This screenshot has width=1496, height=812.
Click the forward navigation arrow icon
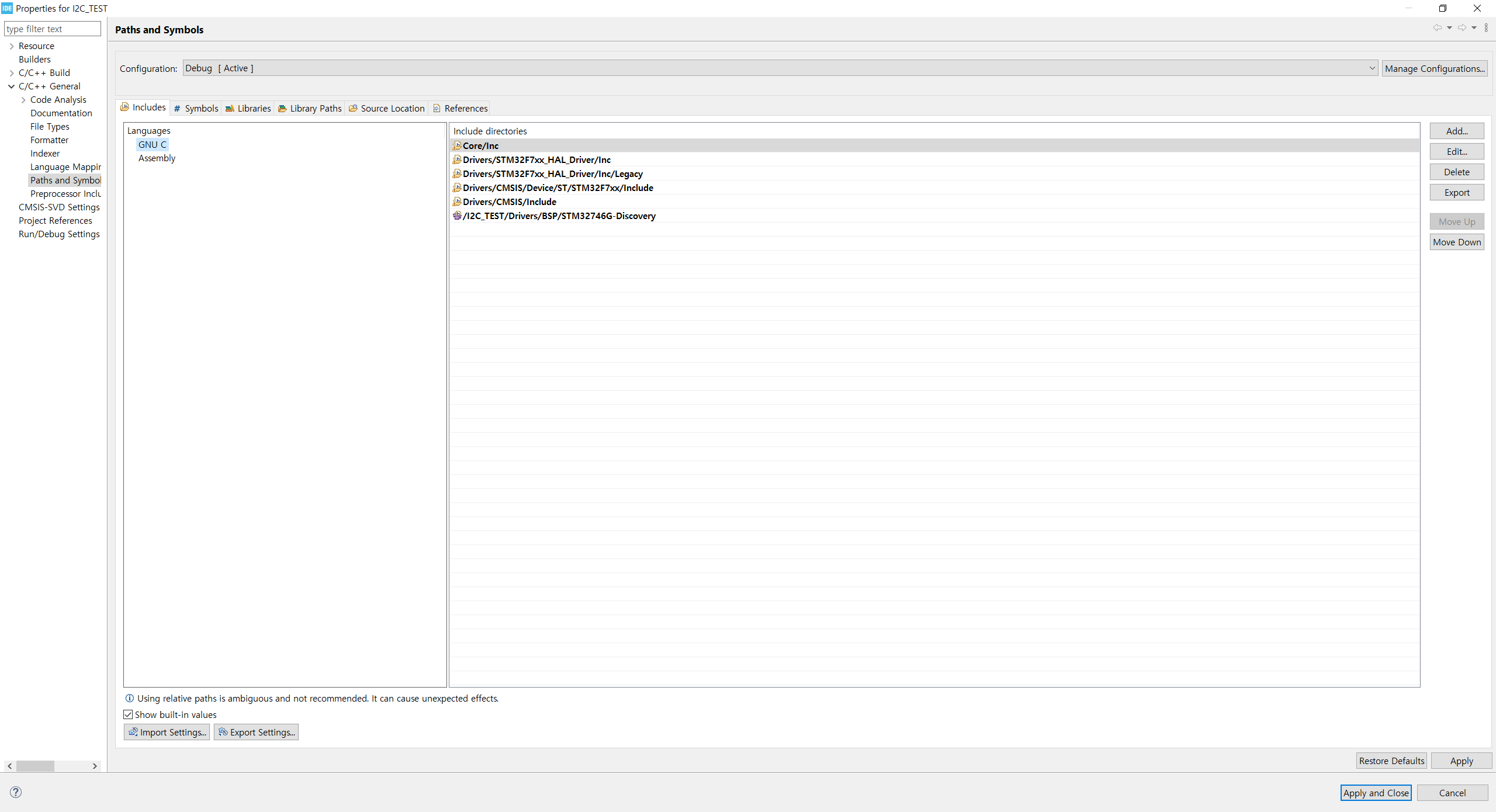pyautogui.click(x=1462, y=27)
